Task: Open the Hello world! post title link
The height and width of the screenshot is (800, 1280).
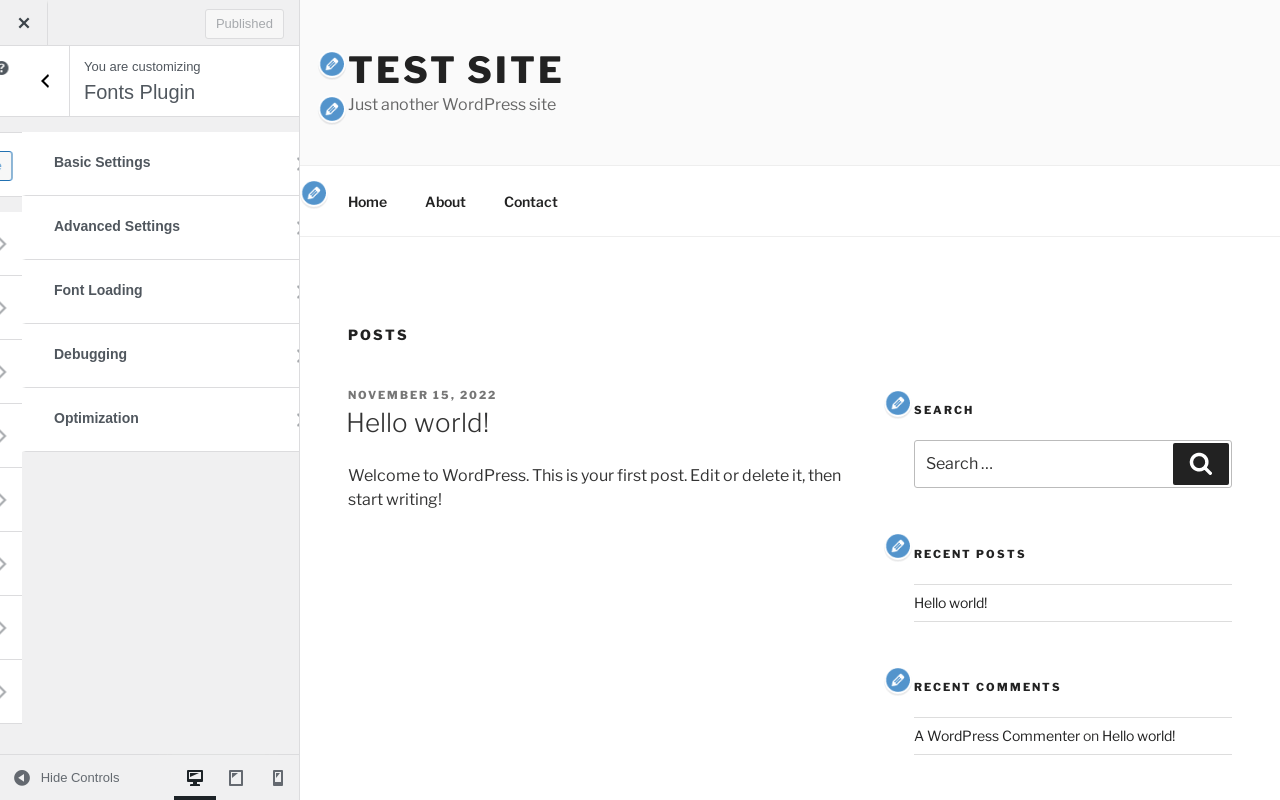Action: pyautogui.click(x=417, y=423)
